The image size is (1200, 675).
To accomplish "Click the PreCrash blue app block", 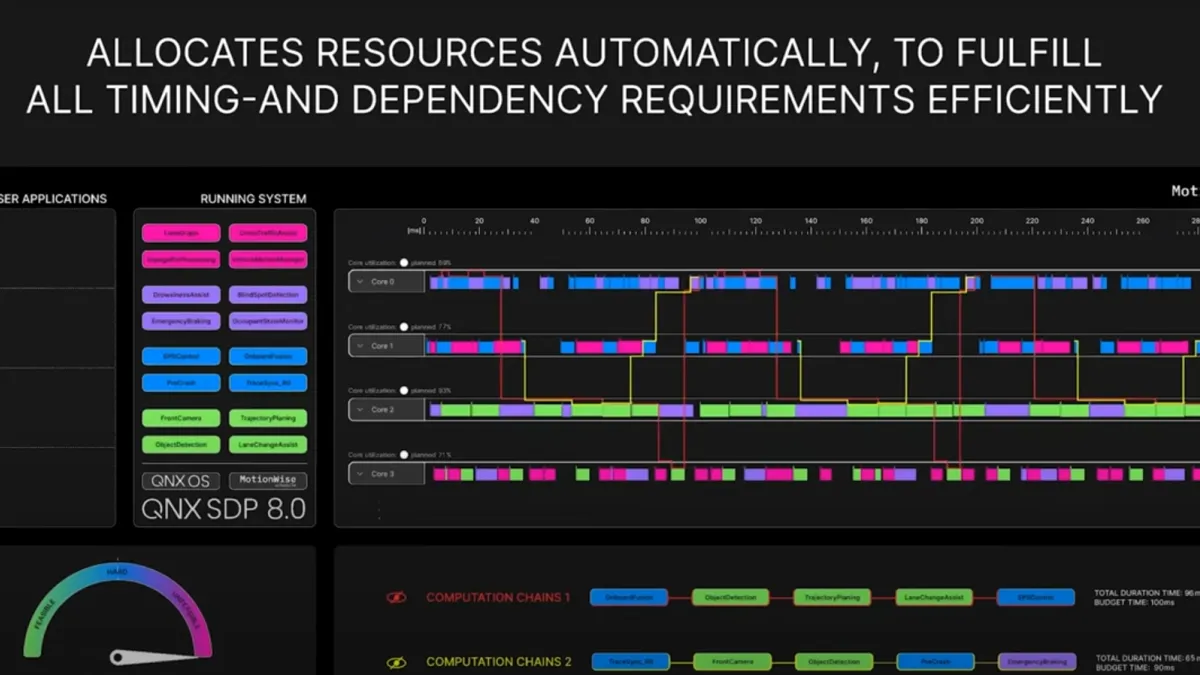I will [180, 383].
